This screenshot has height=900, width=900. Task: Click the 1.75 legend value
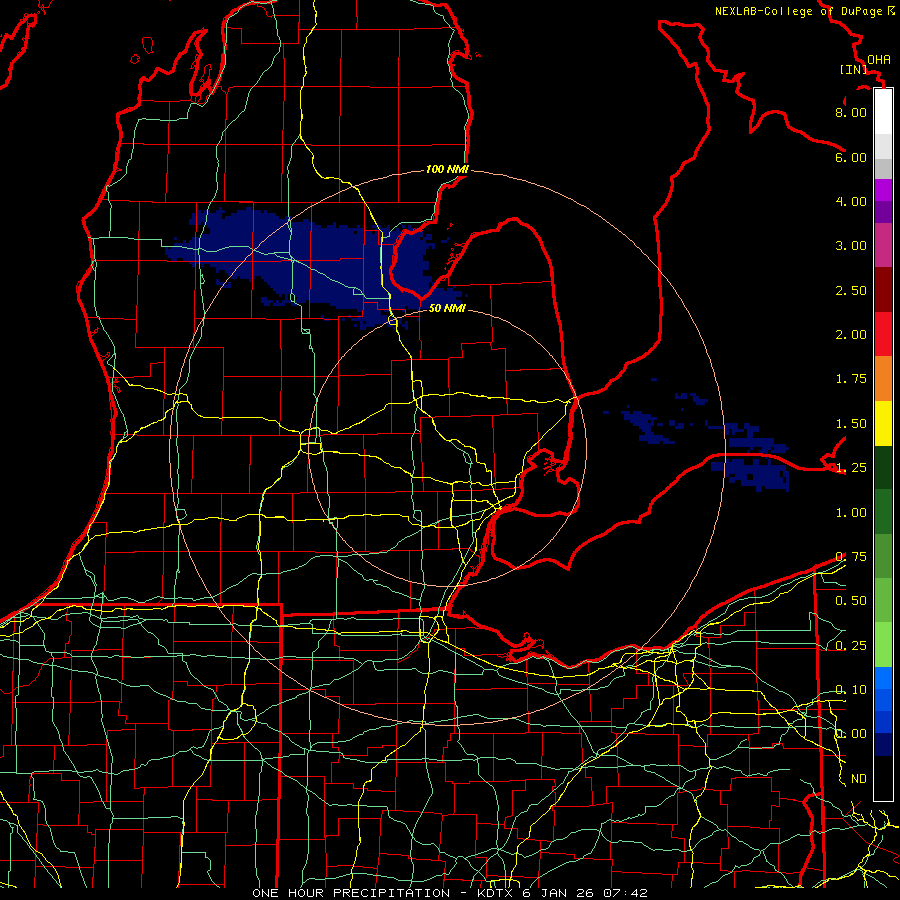(x=851, y=379)
